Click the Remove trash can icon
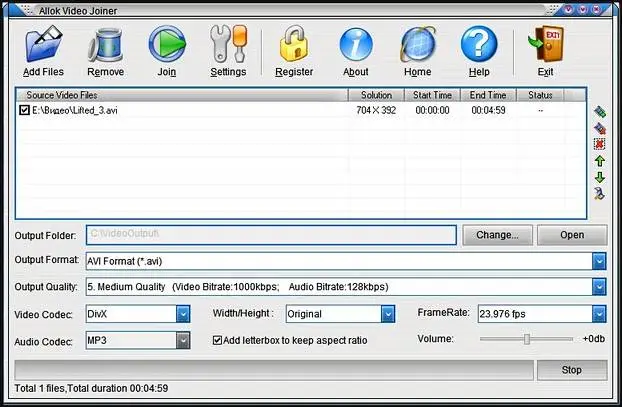 (x=106, y=44)
